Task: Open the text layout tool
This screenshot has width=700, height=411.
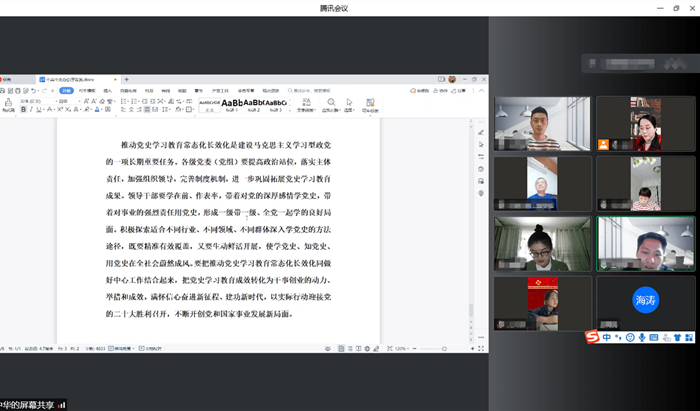Action: coord(306,105)
